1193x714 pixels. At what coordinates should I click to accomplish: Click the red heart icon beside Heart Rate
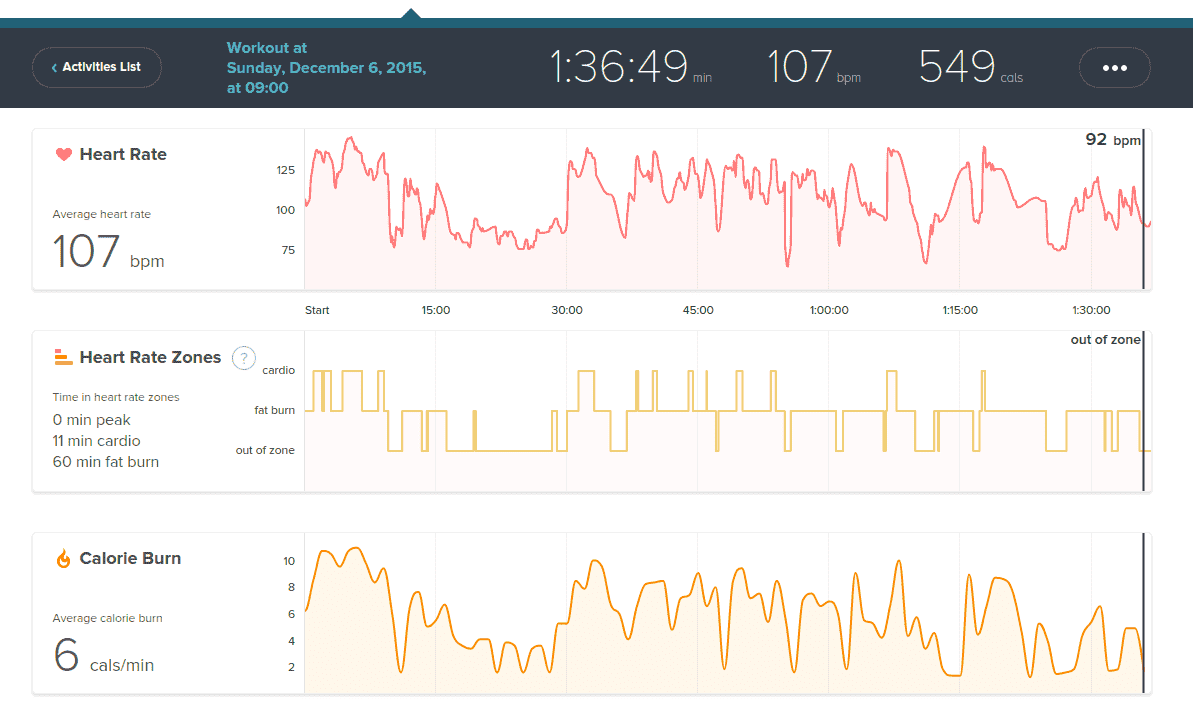(x=63, y=155)
